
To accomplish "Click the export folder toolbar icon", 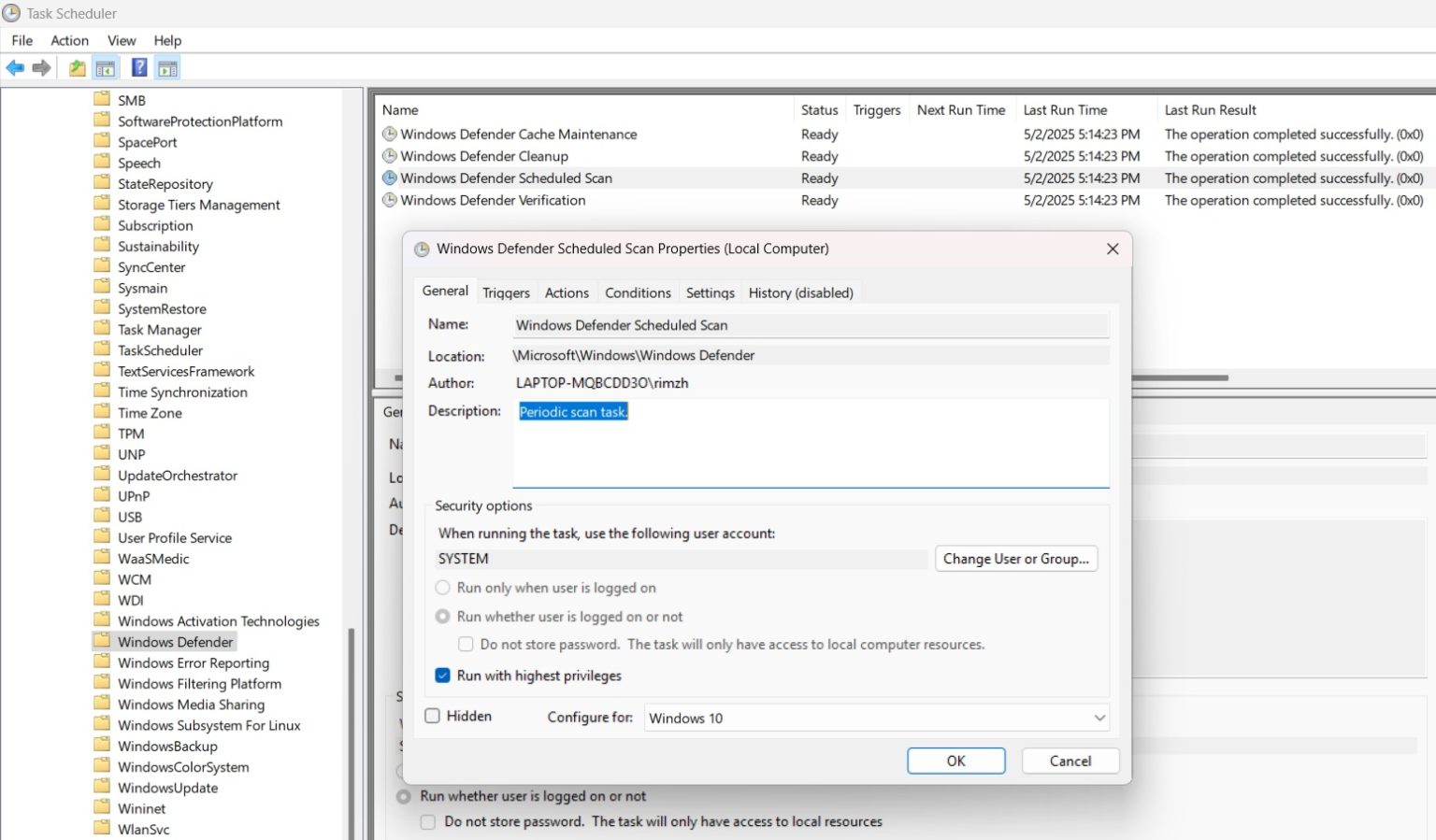I will click(x=76, y=66).
